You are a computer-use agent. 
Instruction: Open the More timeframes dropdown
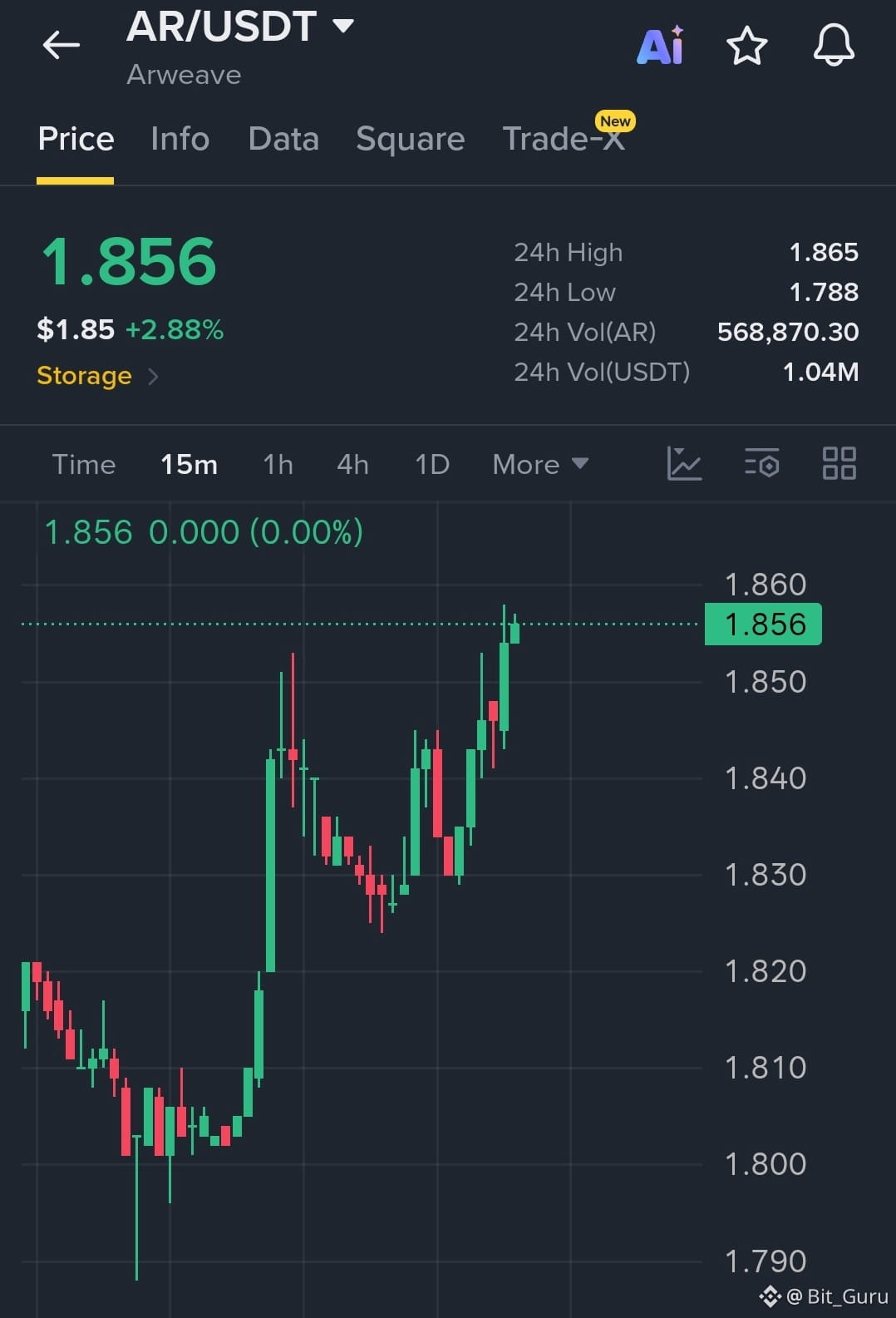540,464
